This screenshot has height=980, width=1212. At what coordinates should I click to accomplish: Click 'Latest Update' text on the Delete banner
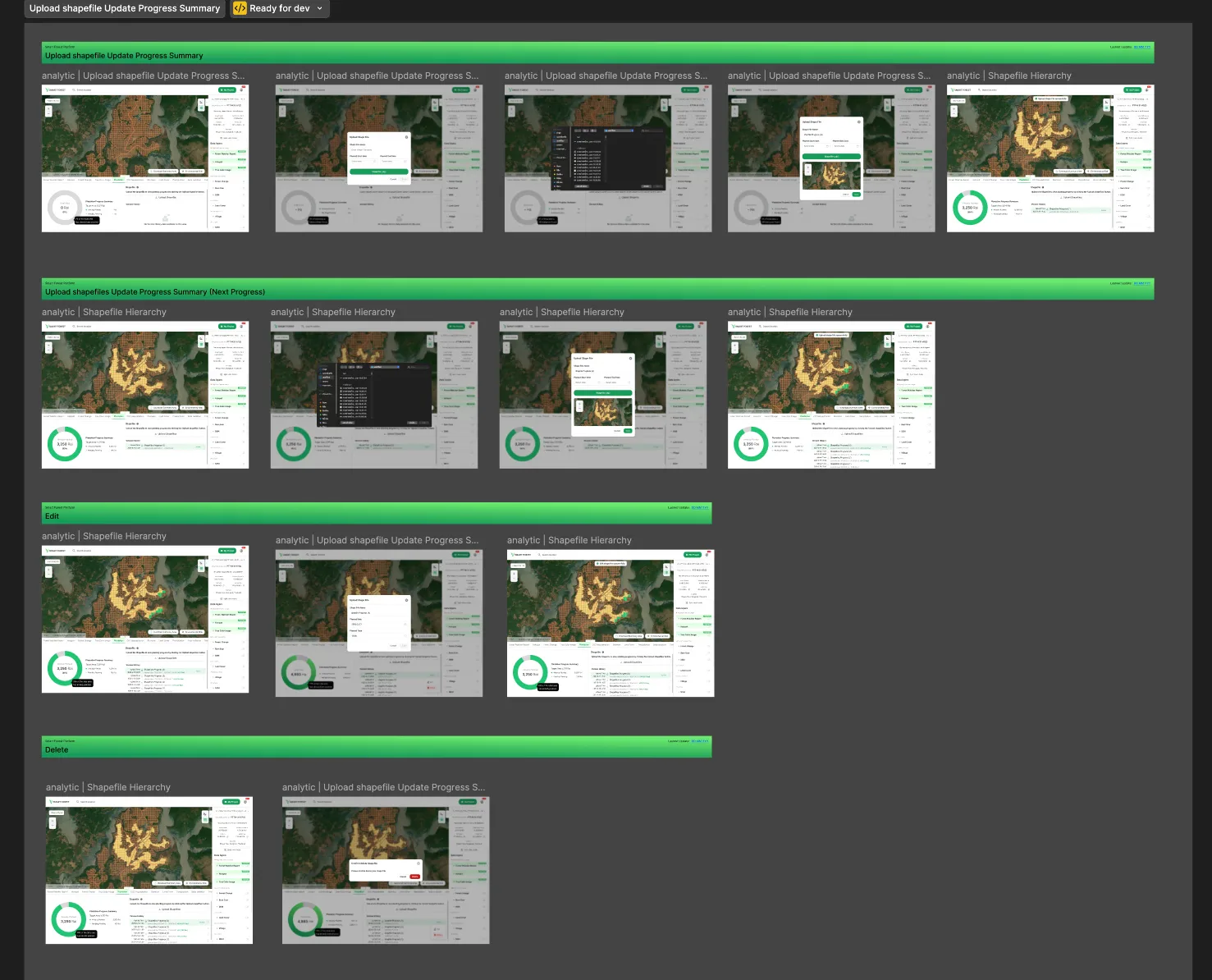click(x=679, y=741)
